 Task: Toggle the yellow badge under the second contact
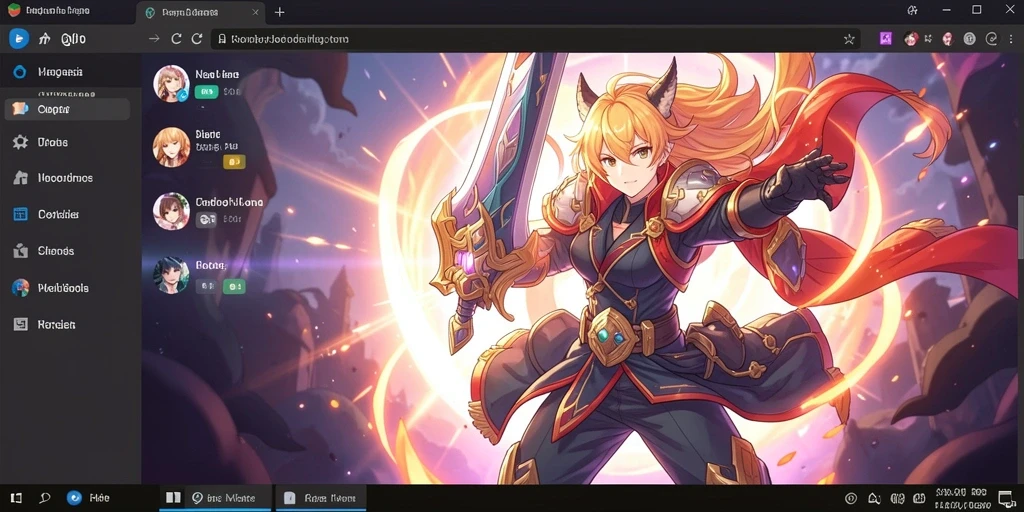point(234,161)
